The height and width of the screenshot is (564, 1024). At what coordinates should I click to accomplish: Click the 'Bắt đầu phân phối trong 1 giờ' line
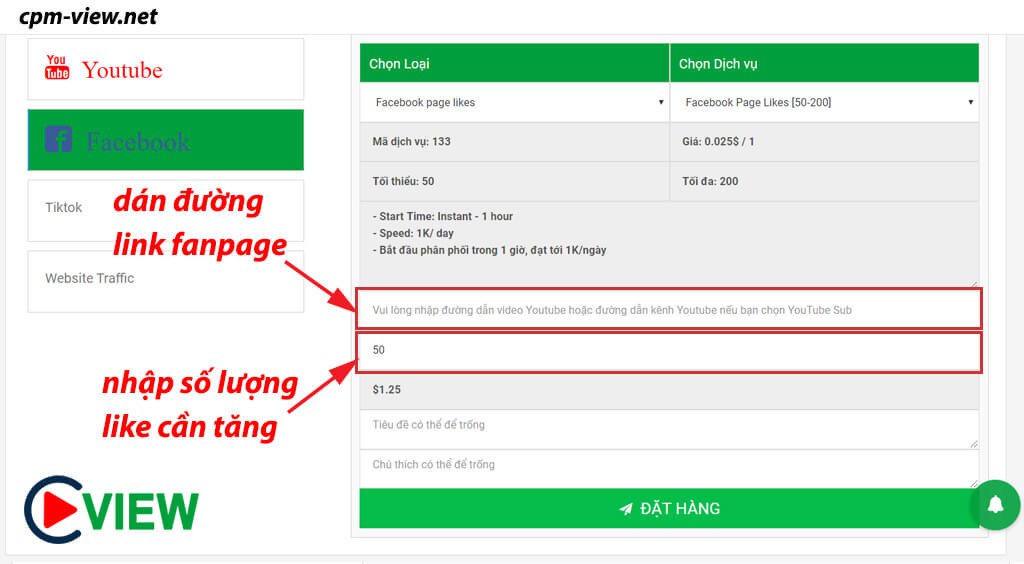pos(489,250)
